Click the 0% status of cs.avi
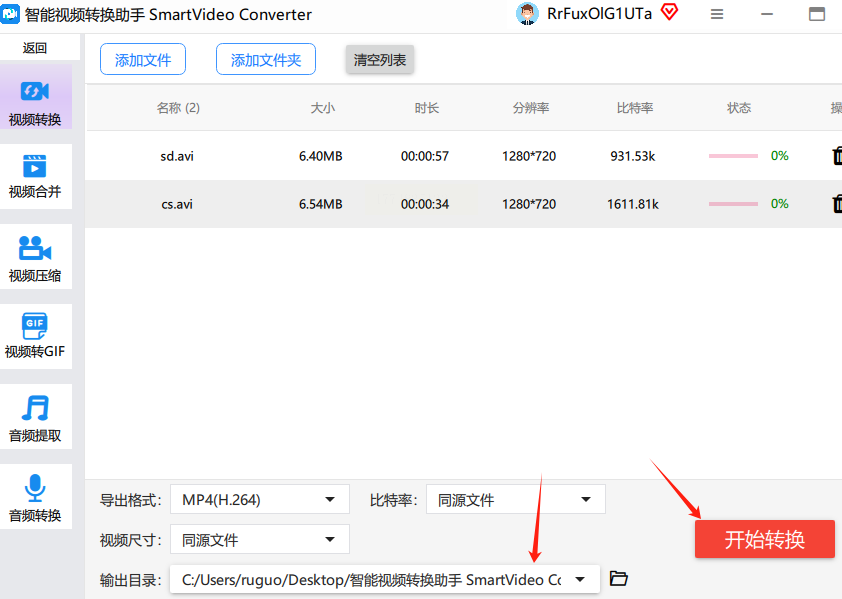842x599 pixels. tap(780, 204)
